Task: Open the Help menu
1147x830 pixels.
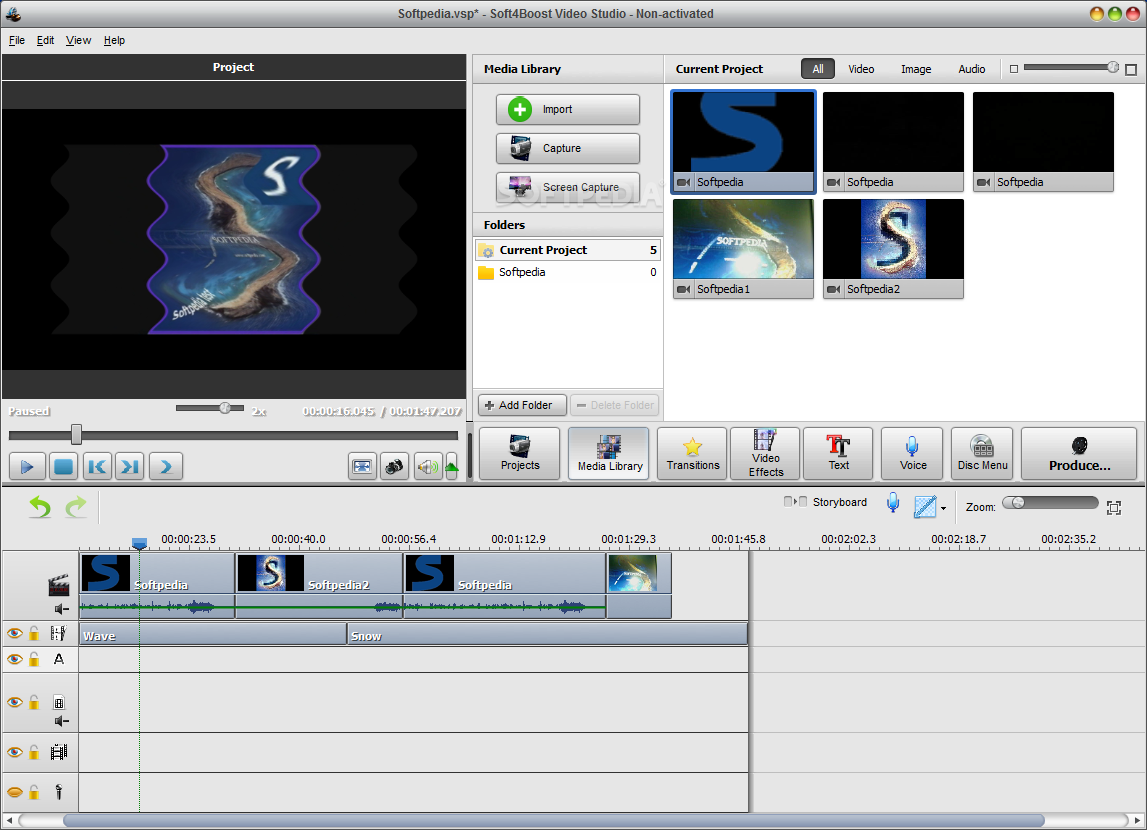Action: pos(114,40)
